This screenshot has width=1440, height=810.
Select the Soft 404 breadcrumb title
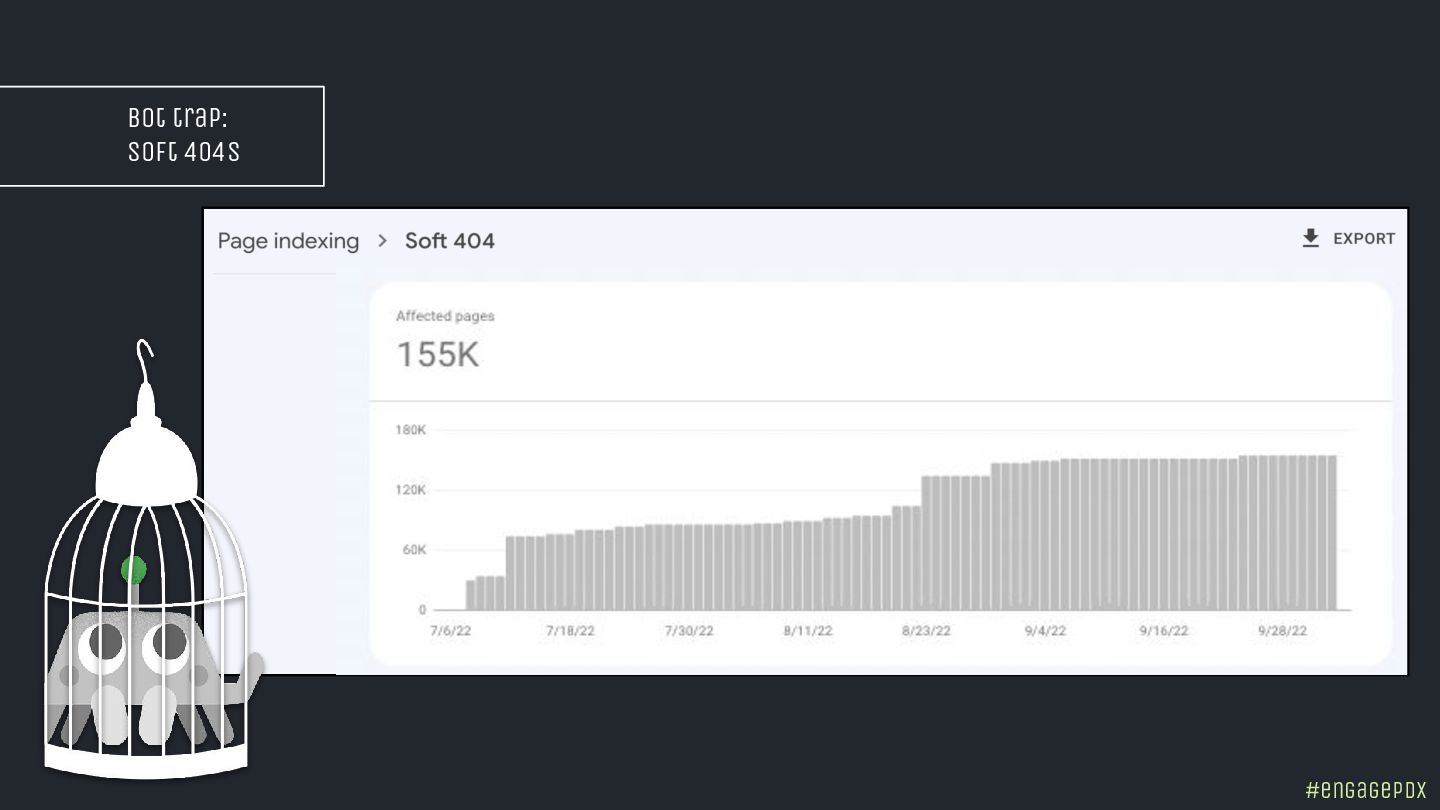(x=450, y=241)
